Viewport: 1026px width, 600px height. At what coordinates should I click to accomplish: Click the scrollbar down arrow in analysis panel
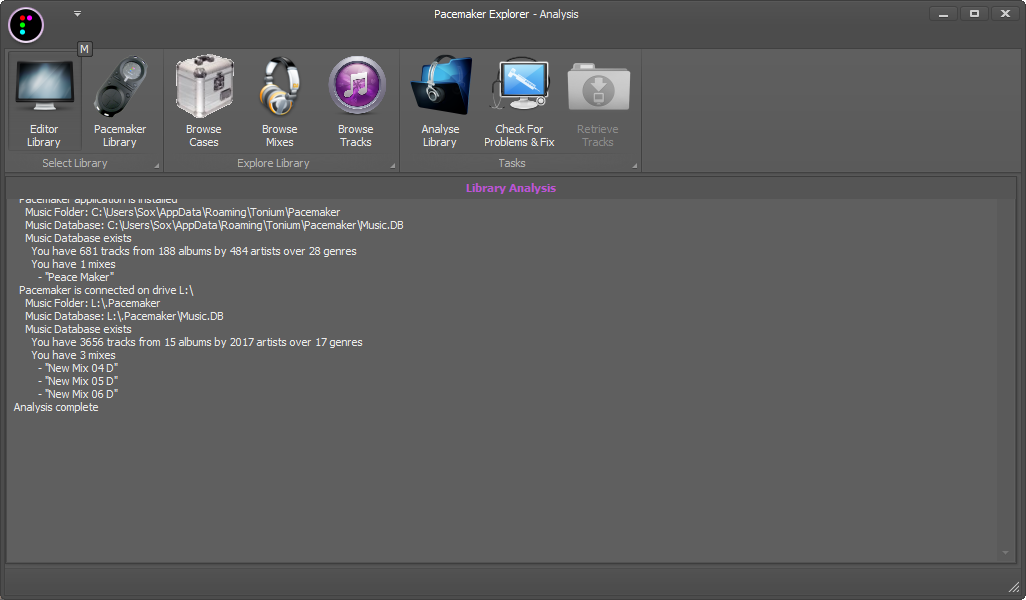1005,553
